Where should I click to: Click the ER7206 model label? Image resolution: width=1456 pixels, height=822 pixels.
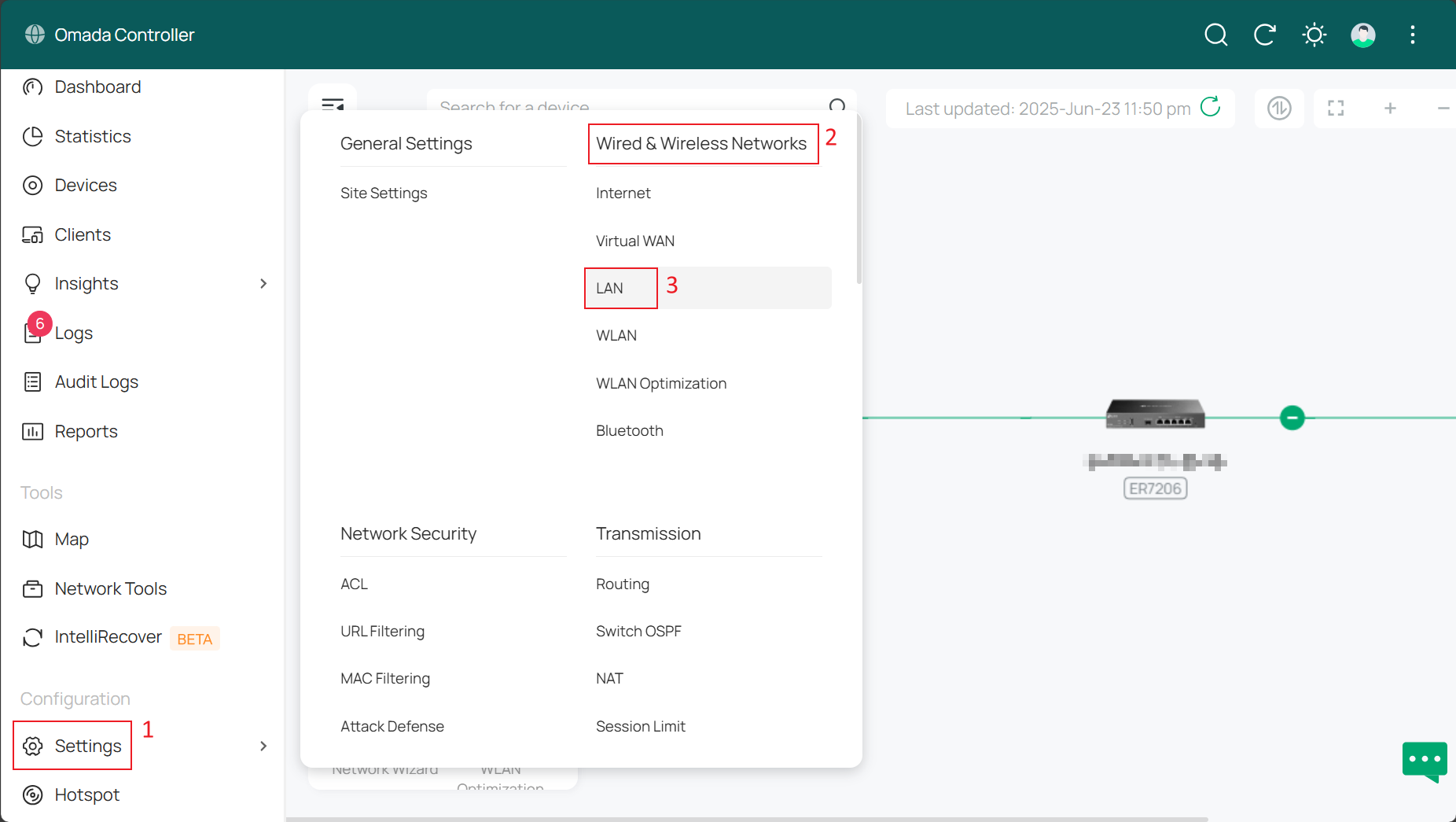pyautogui.click(x=1155, y=488)
